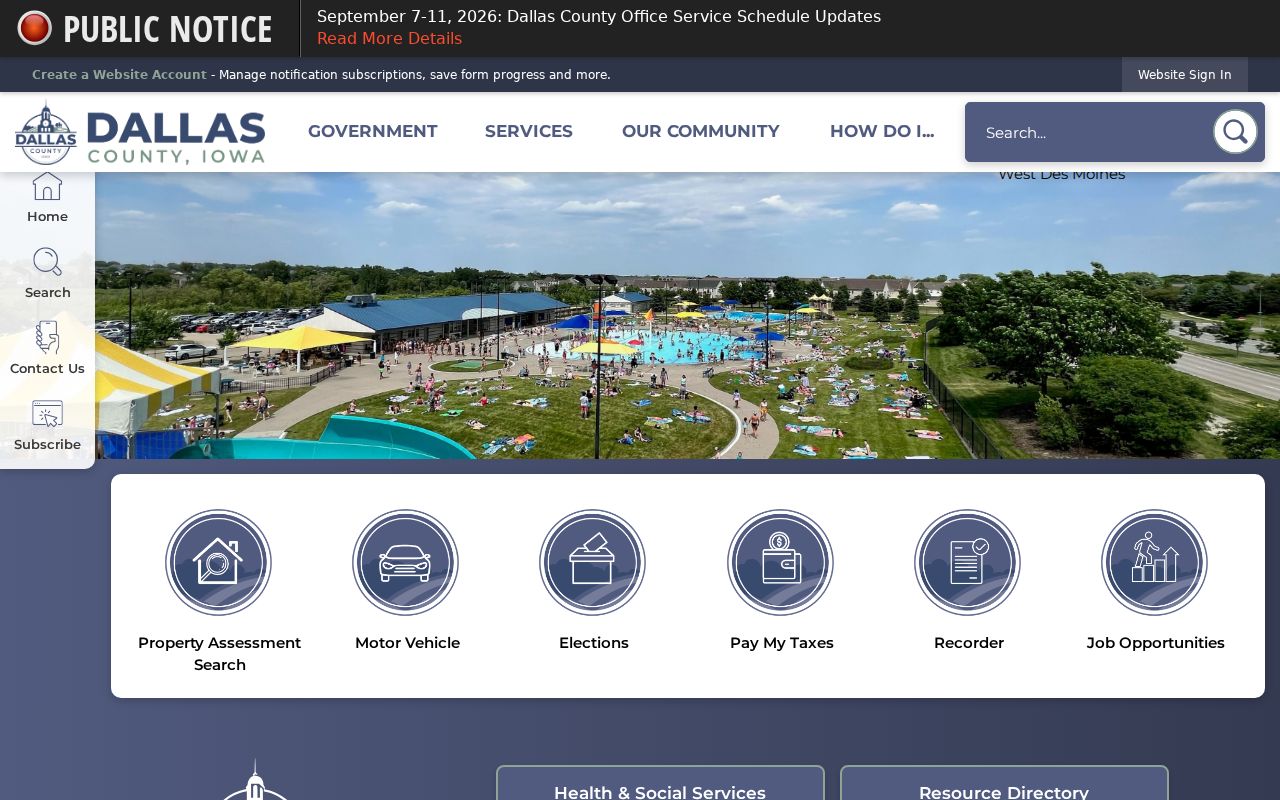Open the Search icon in the side panel
1280x800 pixels.
click(47, 262)
